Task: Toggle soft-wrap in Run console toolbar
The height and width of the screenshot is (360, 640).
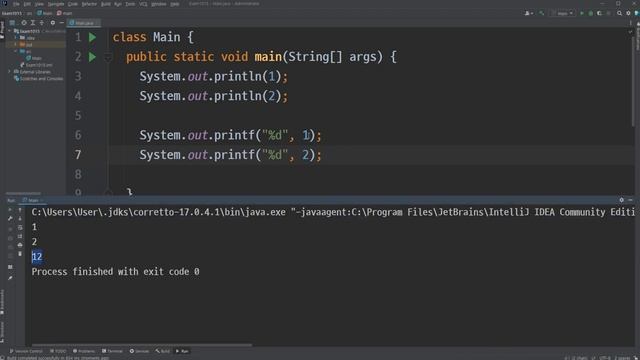Action: (20, 227)
